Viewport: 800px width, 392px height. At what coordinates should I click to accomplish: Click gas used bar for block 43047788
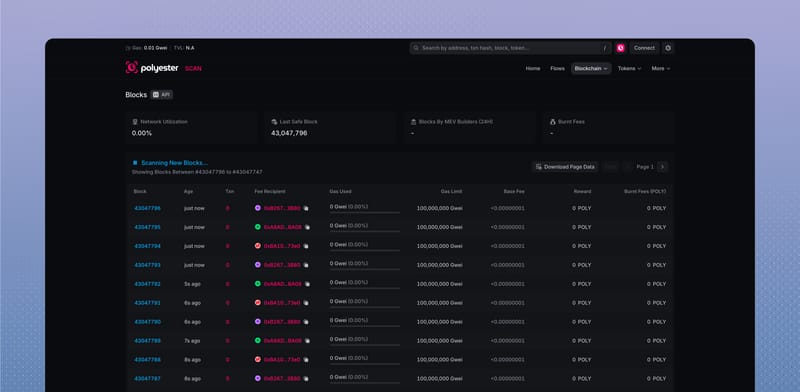365,363
